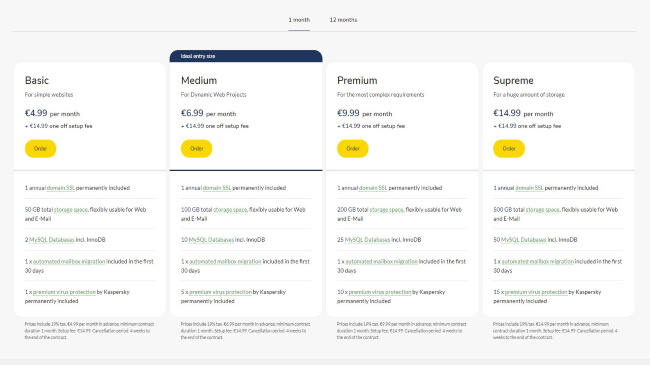Open premium virus protection link in Basic plan
The width and height of the screenshot is (650, 365).
[64, 292]
